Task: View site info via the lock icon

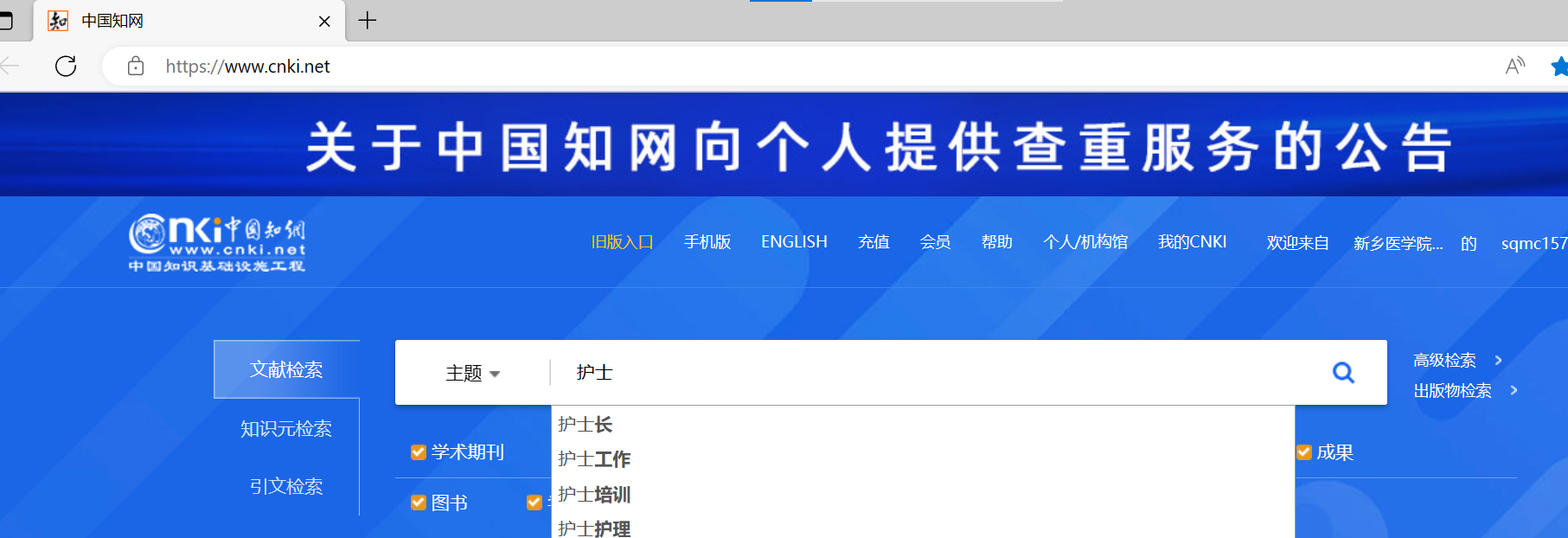Action: [x=136, y=66]
